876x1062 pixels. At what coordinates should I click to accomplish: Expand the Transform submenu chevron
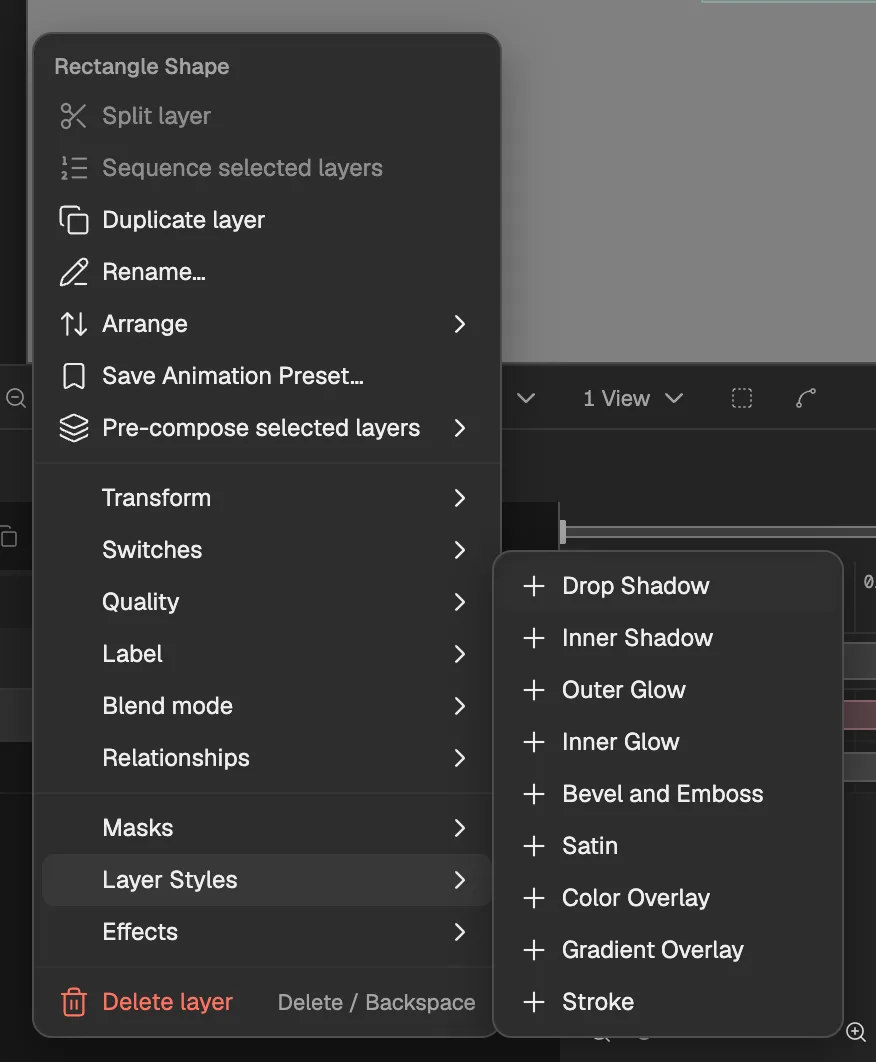click(x=460, y=498)
